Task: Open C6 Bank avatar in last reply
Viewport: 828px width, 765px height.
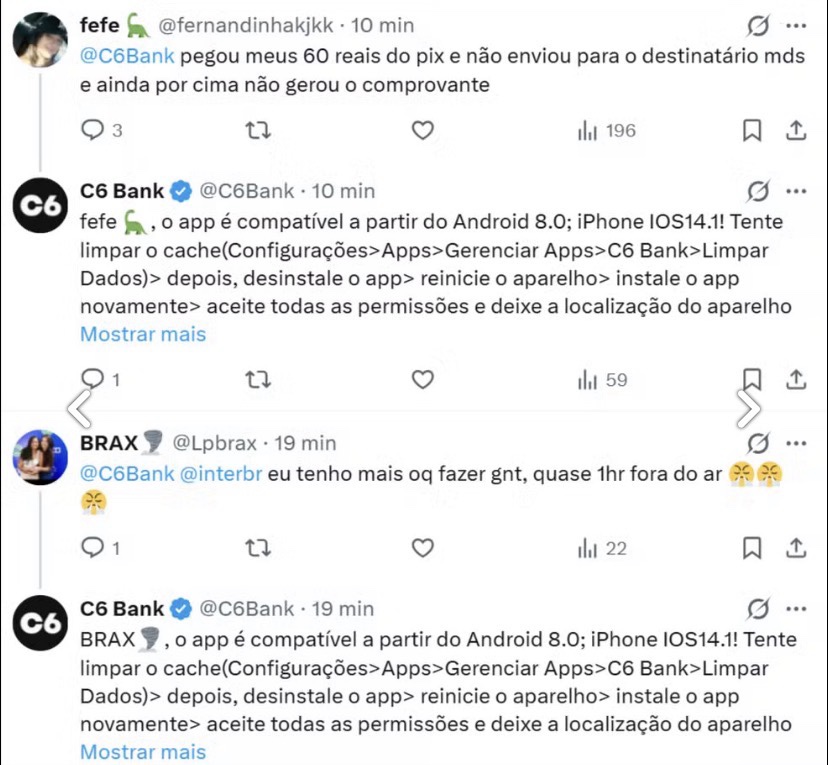Action: 40,623
